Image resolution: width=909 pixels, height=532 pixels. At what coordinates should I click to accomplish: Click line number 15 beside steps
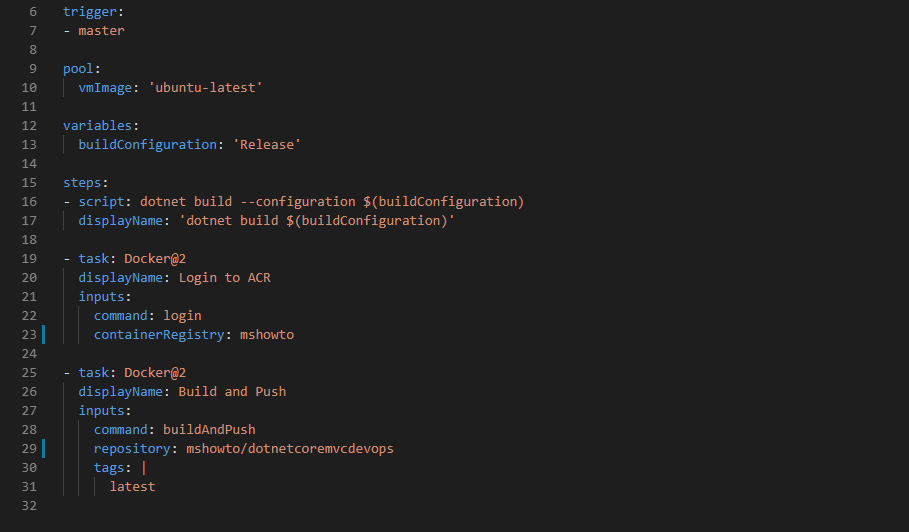click(x=29, y=183)
